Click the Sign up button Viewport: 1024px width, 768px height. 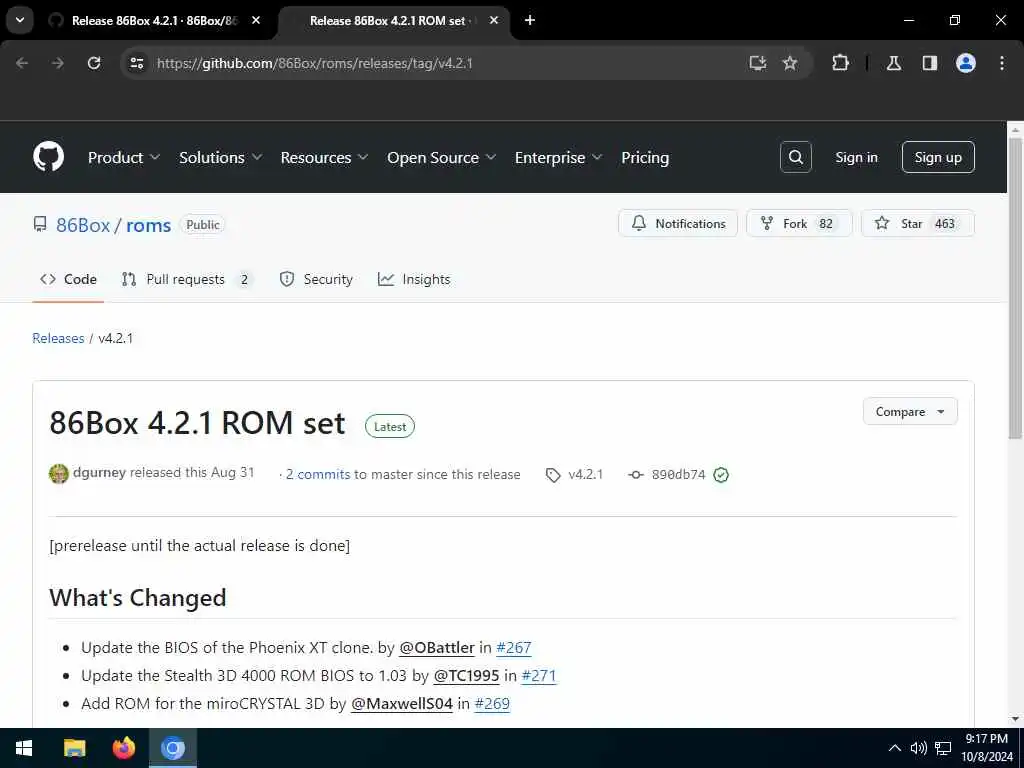click(x=938, y=157)
